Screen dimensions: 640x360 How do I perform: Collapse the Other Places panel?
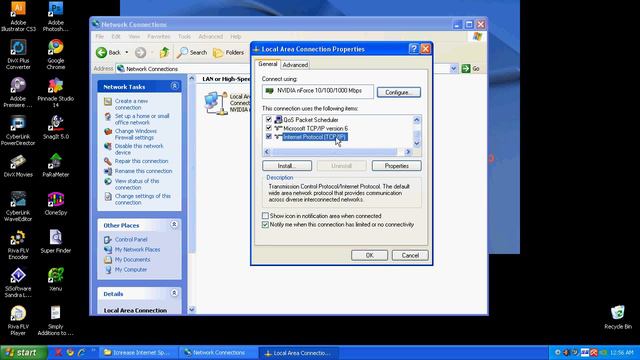coord(174,224)
